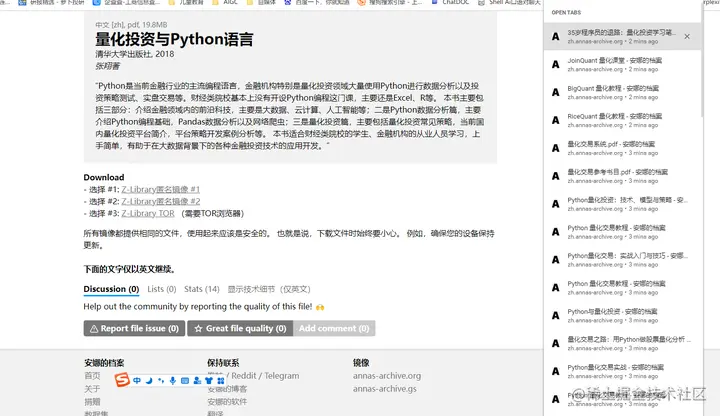
Task: Click favicon of 量化交易系统.pdf tab
Action: click(x=556, y=148)
